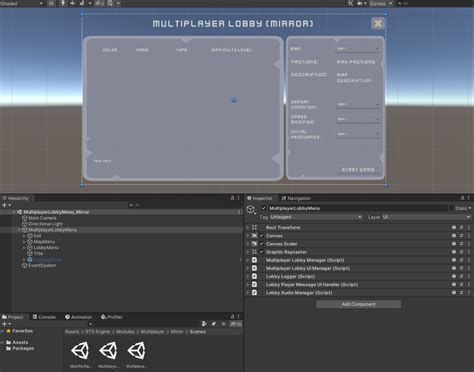Image resolution: width=474 pixels, height=372 pixels.
Task: Lock the Inspector panel
Action: 462,198
